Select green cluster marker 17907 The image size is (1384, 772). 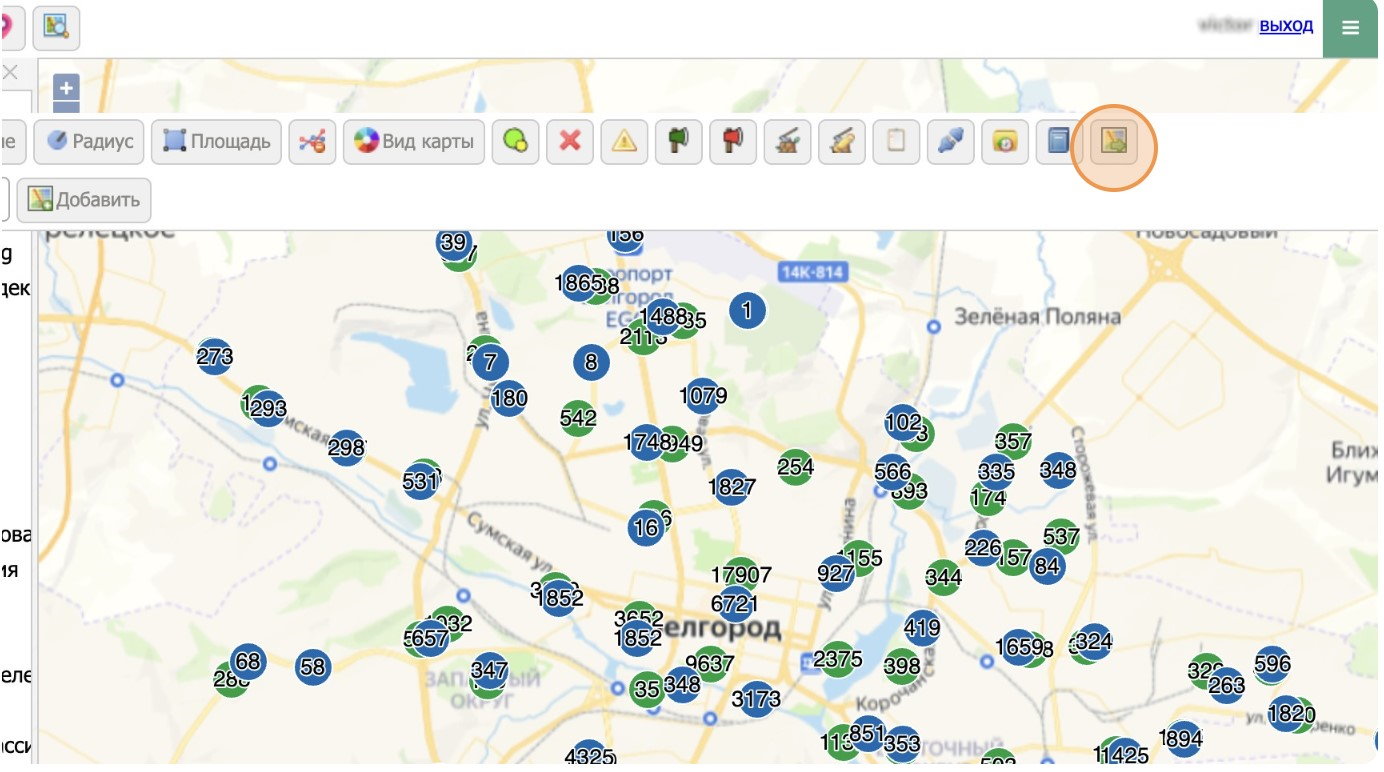pos(741,575)
